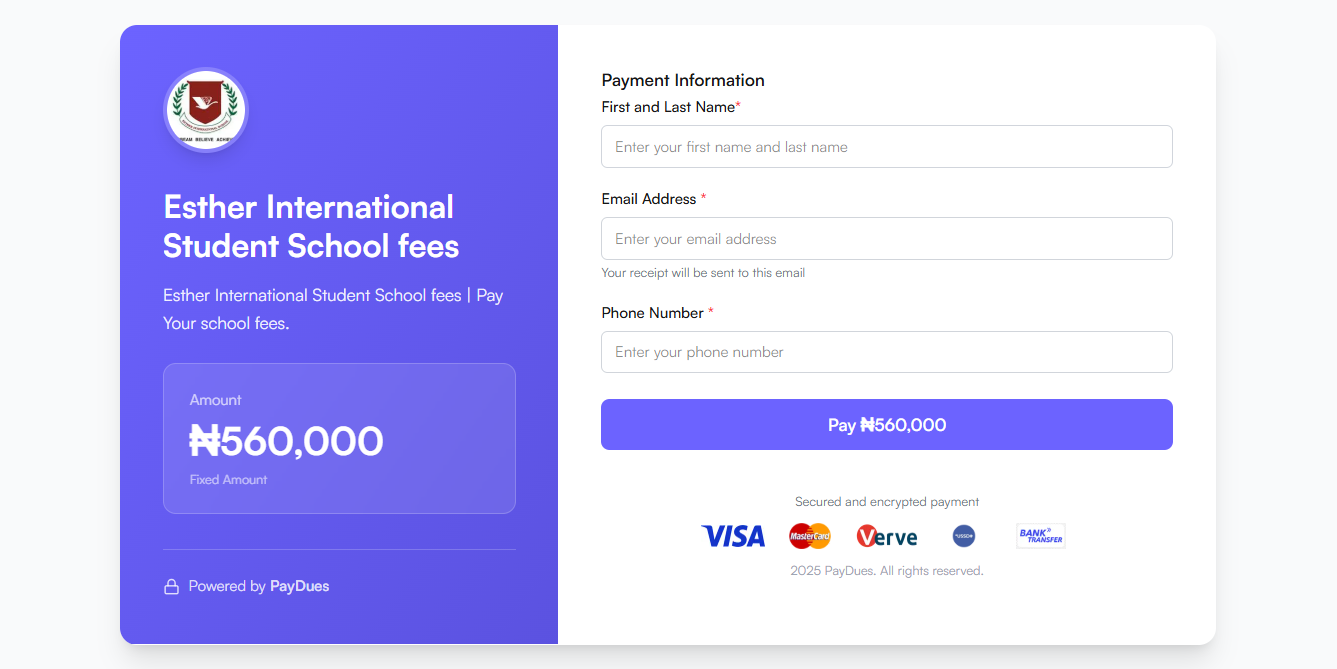Click the PayDues brand name link
1337x669 pixels.
299,586
